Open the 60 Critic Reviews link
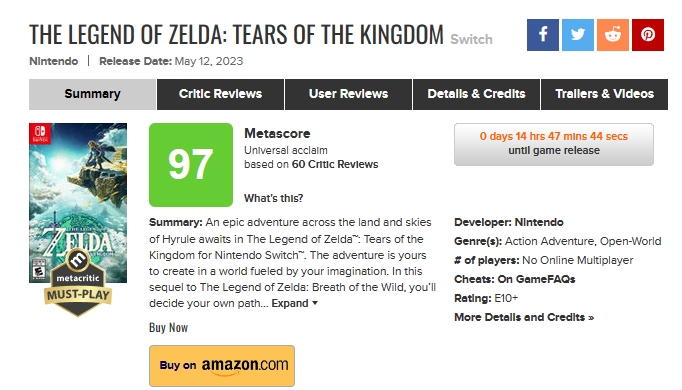This screenshot has height=390, width=682. click(334, 164)
